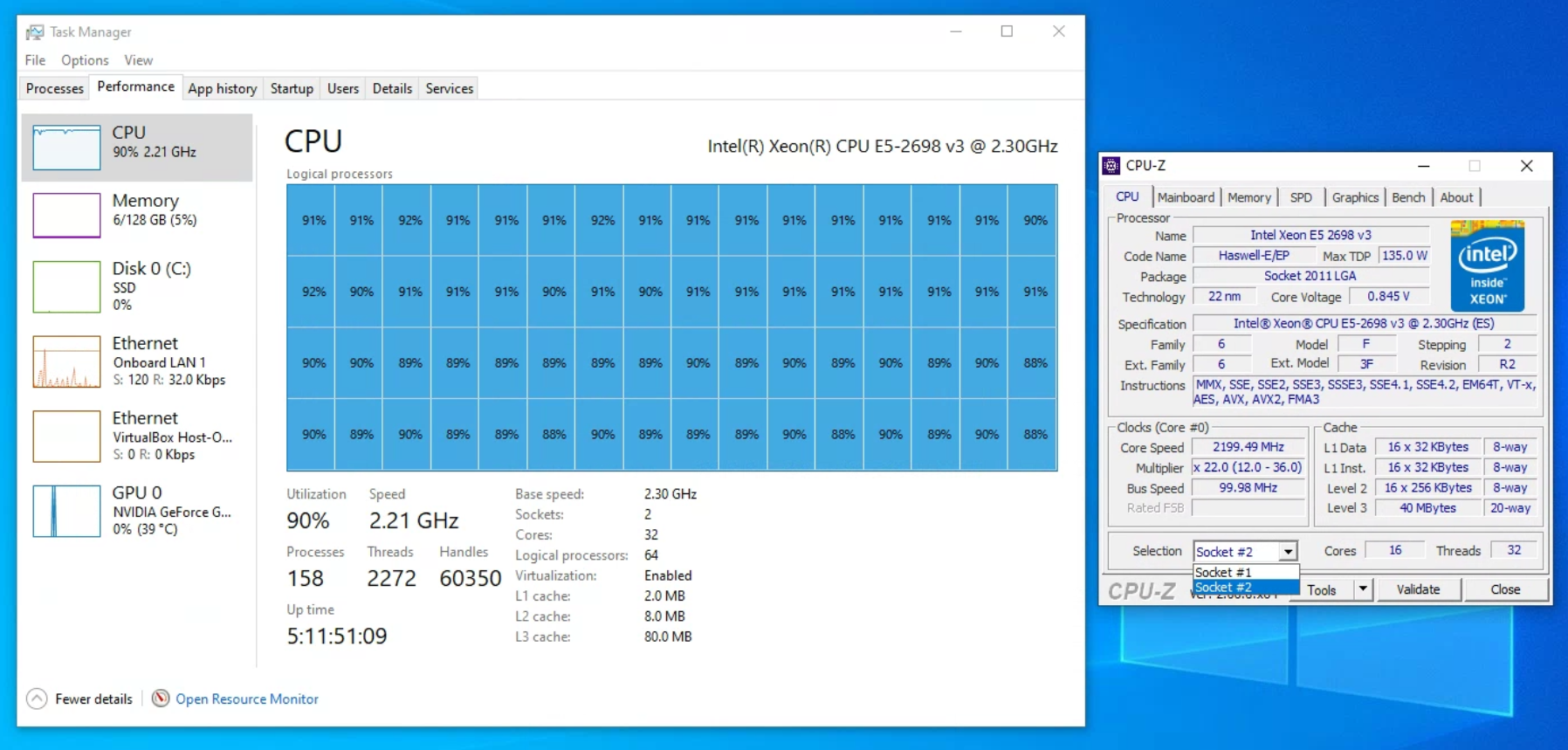Open the Disk 0 (C:) performance view
The width and height of the screenshot is (1568, 750).
click(x=66, y=286)
